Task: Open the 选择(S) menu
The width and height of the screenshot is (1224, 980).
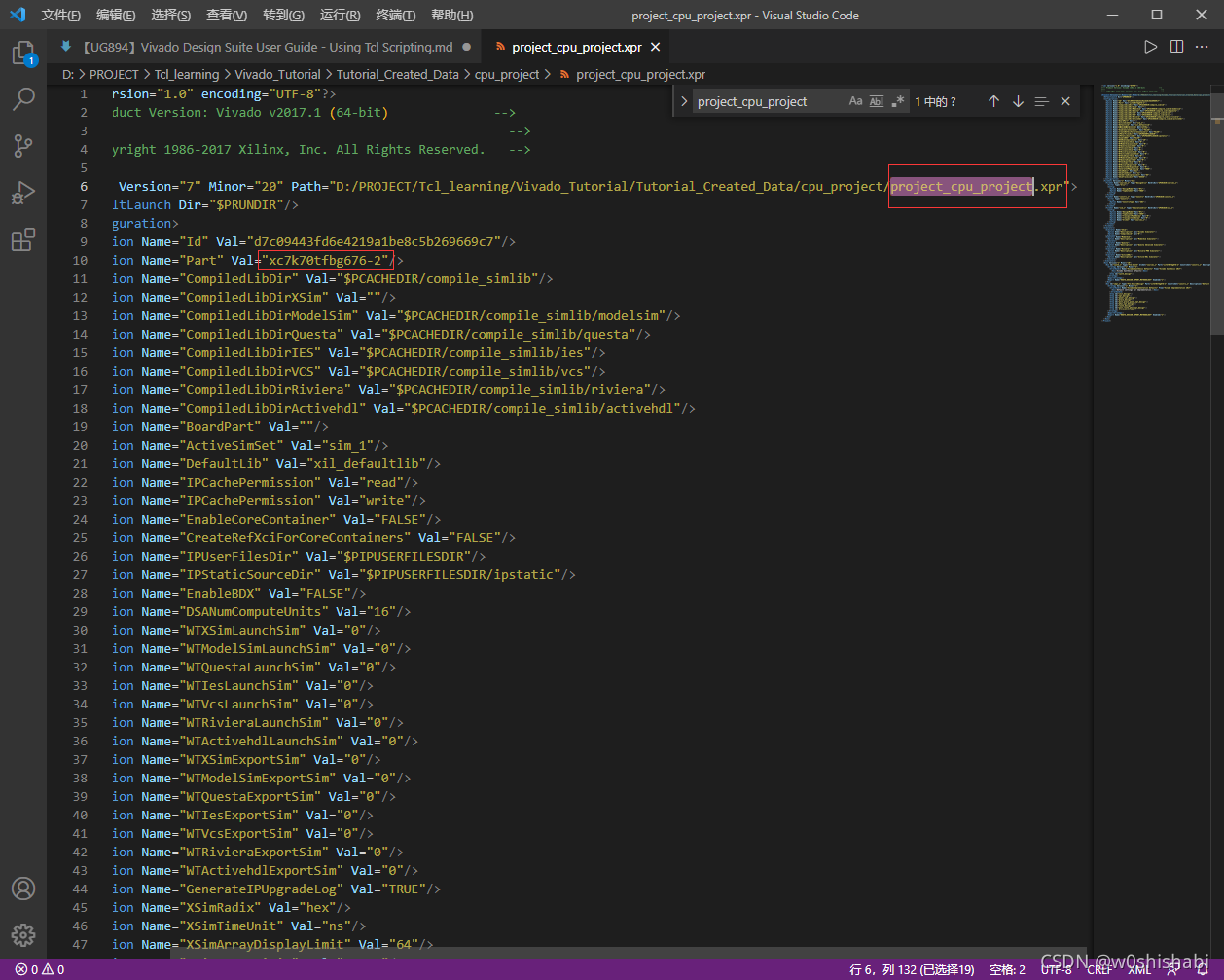Action: pyautogui.click(x=171, y=15)
